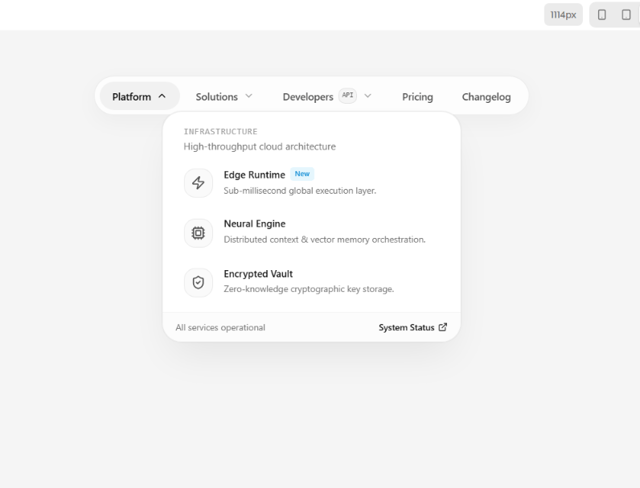This screenshot has height=488, width=640.
Task: Select the tablet device preview icon
Action: click(626, 15)
